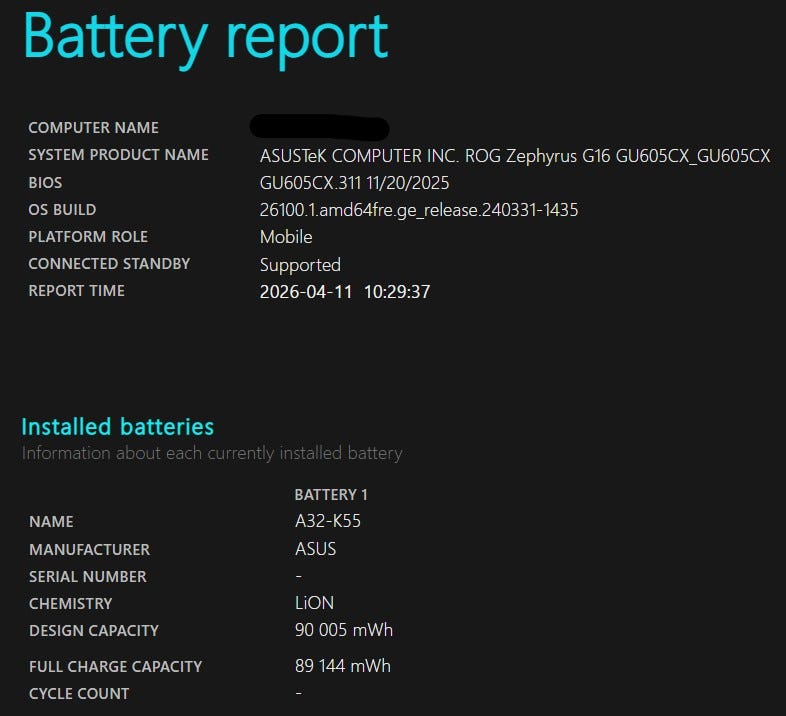
Task: Click the MANUFACTURER label
Action: click(89, 550)
